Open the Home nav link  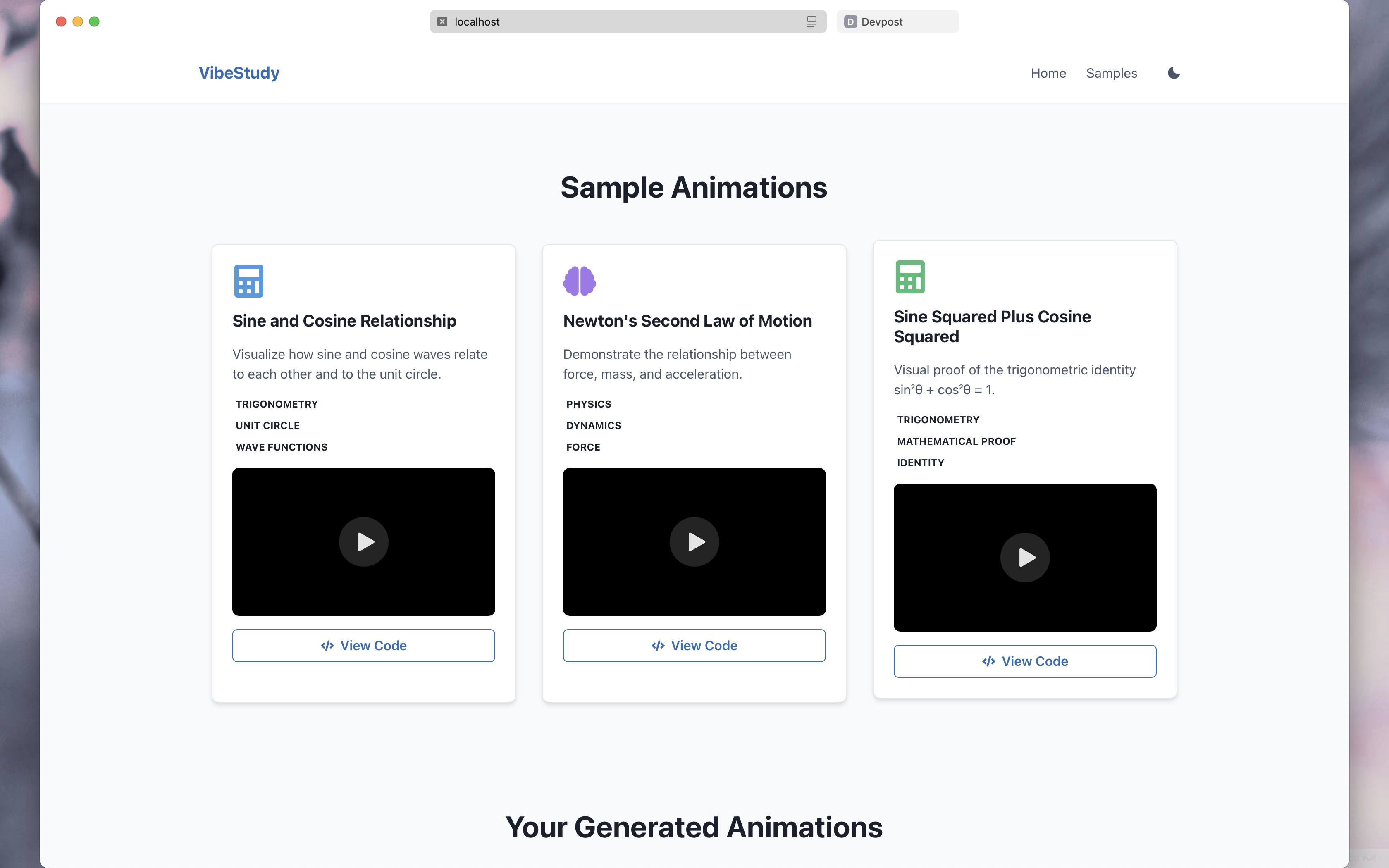pyautogui.click(x=1048, y=73)
